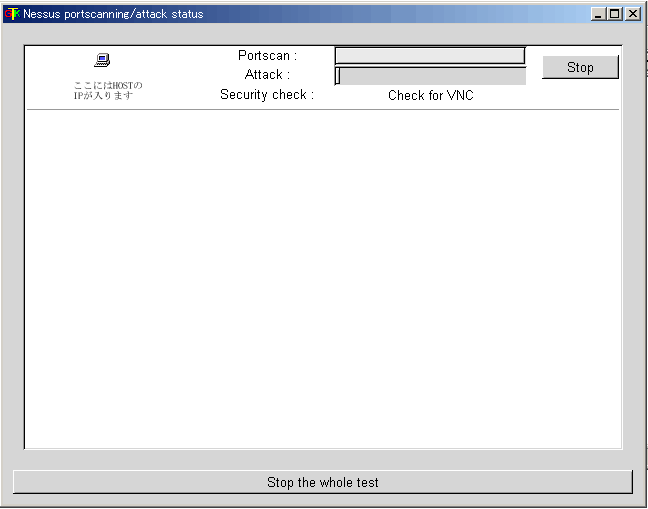Click the Nessus portscanning/attack status title
The width and height of the screenshot is (648, 509).
[113, 14]
